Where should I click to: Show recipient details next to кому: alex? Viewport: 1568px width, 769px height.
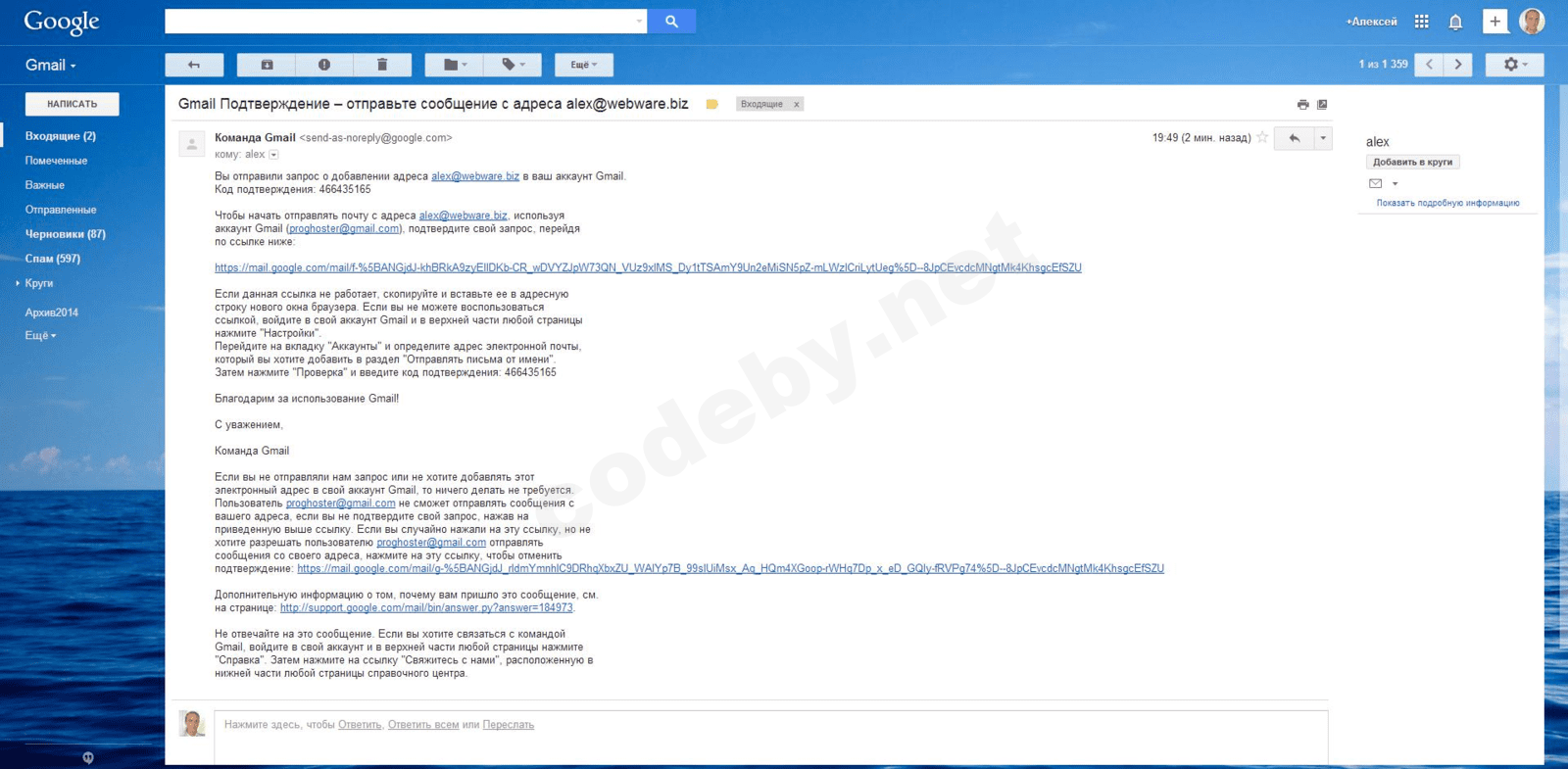coord(273,155)
